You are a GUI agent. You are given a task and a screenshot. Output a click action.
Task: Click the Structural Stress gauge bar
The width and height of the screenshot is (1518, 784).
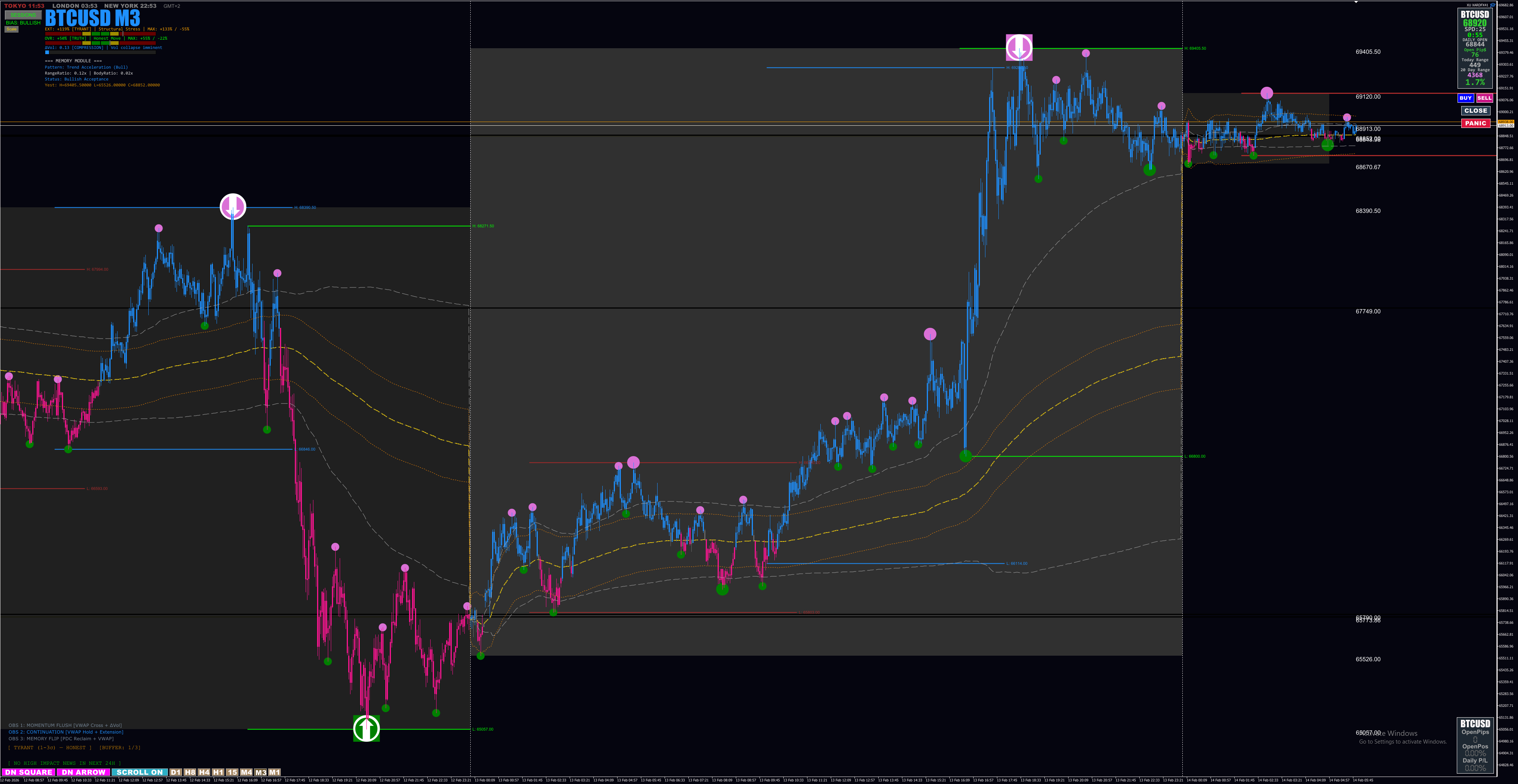coord(100,34)
